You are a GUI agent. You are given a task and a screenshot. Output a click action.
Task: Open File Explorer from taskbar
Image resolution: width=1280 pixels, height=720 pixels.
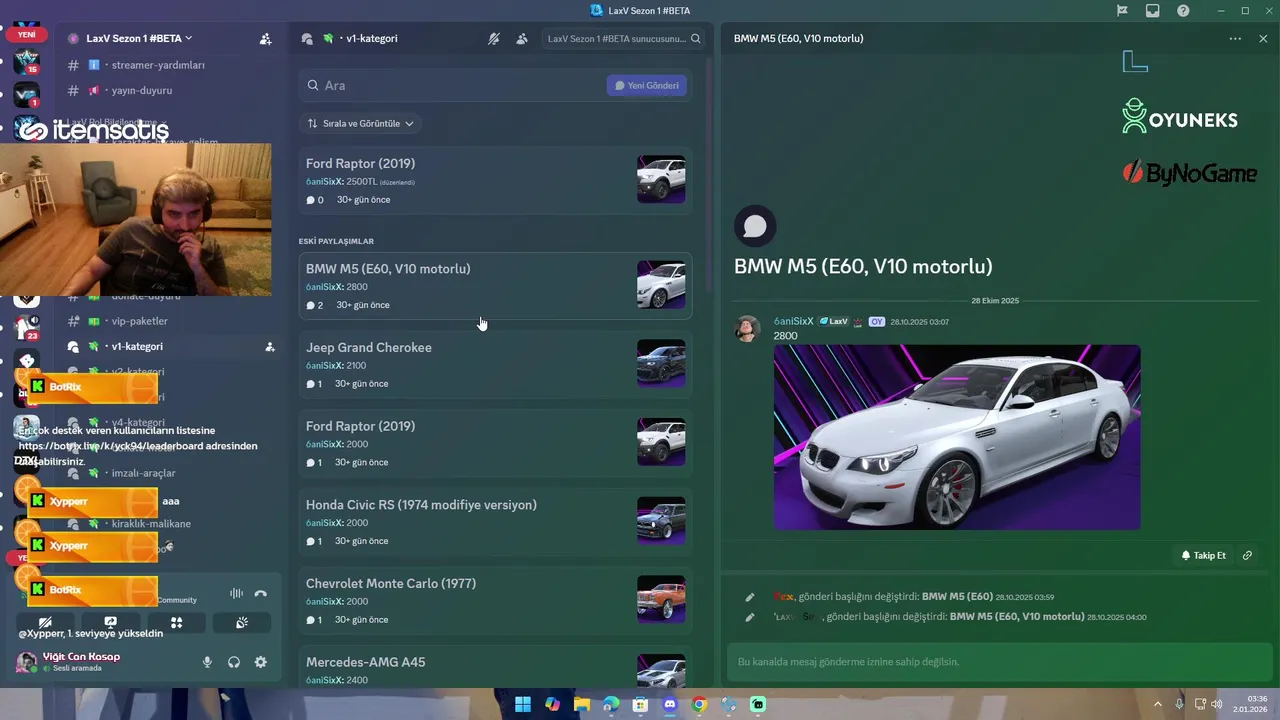(x=582, y=704)
